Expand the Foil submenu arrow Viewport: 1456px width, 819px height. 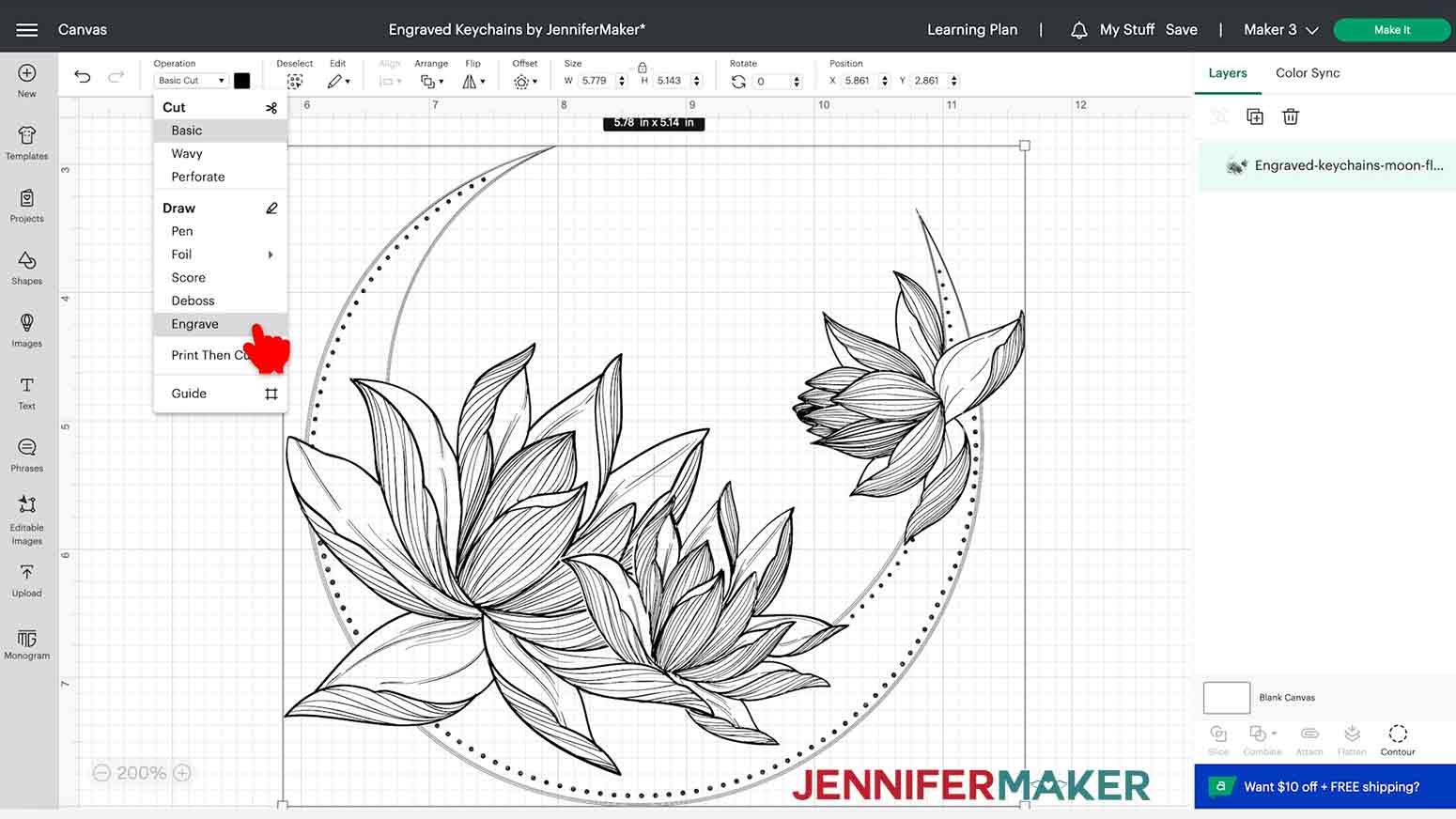pyautogui.click(x=271, y=255)
